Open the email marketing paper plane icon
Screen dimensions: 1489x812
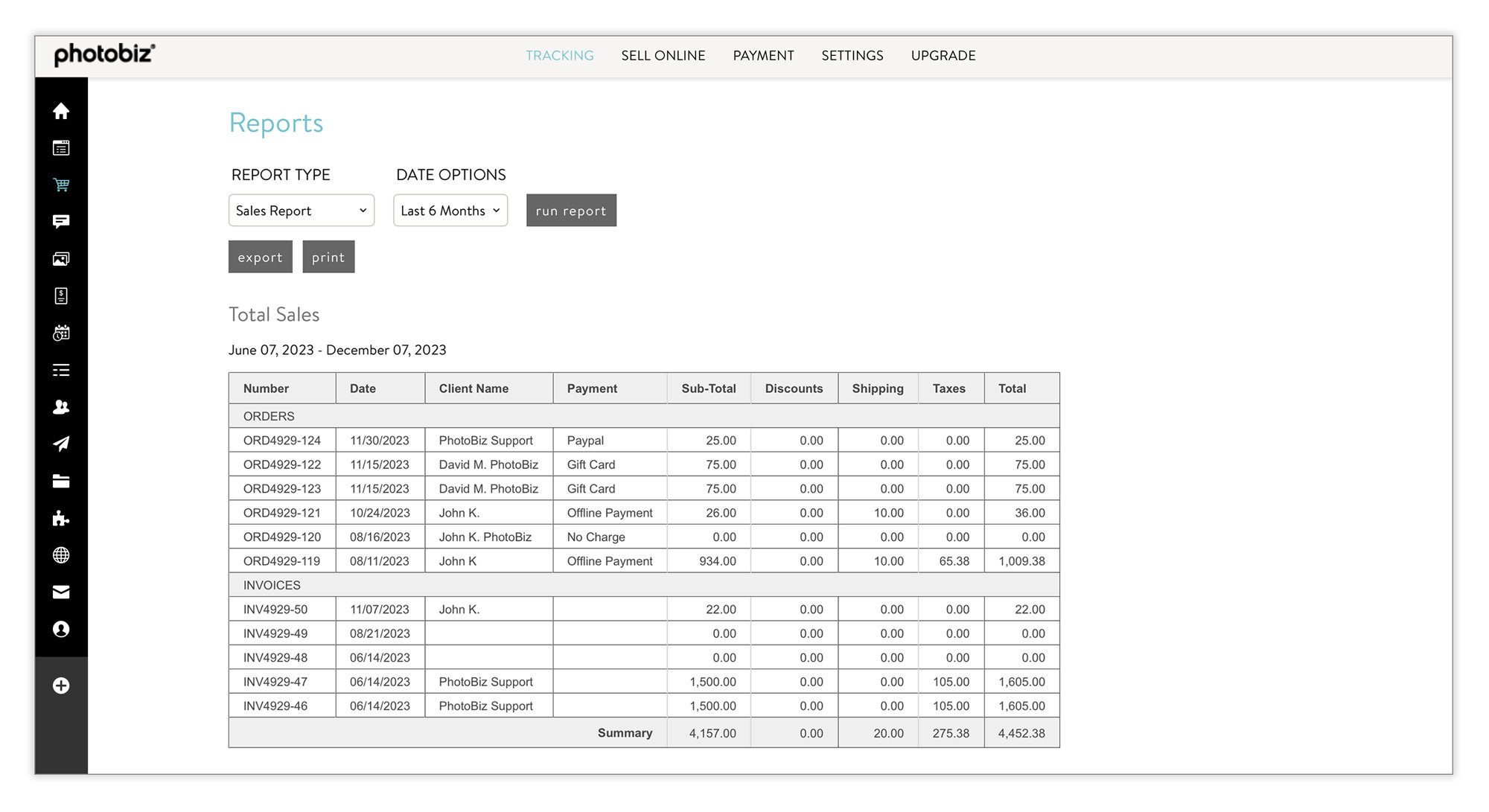(62, 444)
